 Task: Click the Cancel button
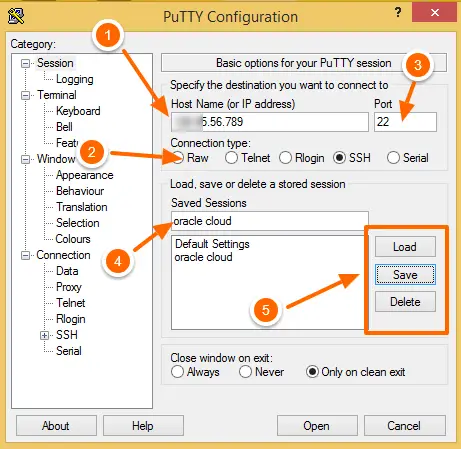click(x=405, y=426)
